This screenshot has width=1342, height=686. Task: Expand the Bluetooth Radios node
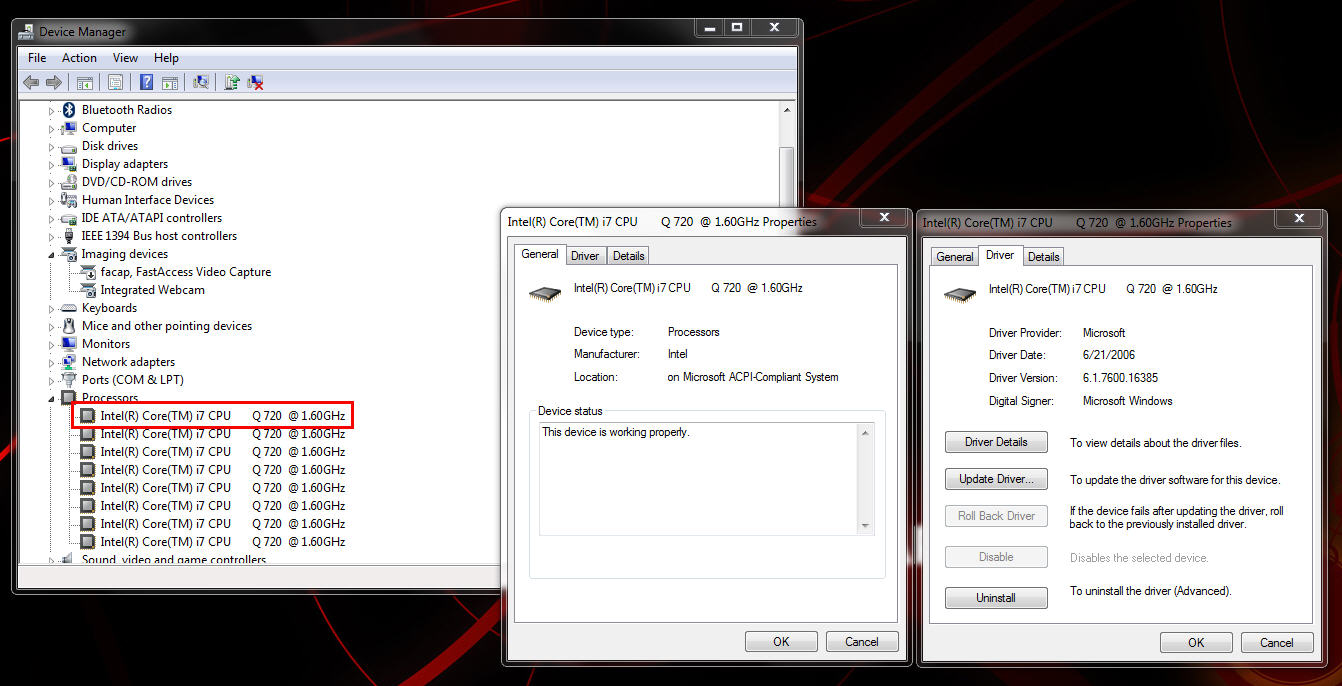pyautogui.click(x=52, y=110)
